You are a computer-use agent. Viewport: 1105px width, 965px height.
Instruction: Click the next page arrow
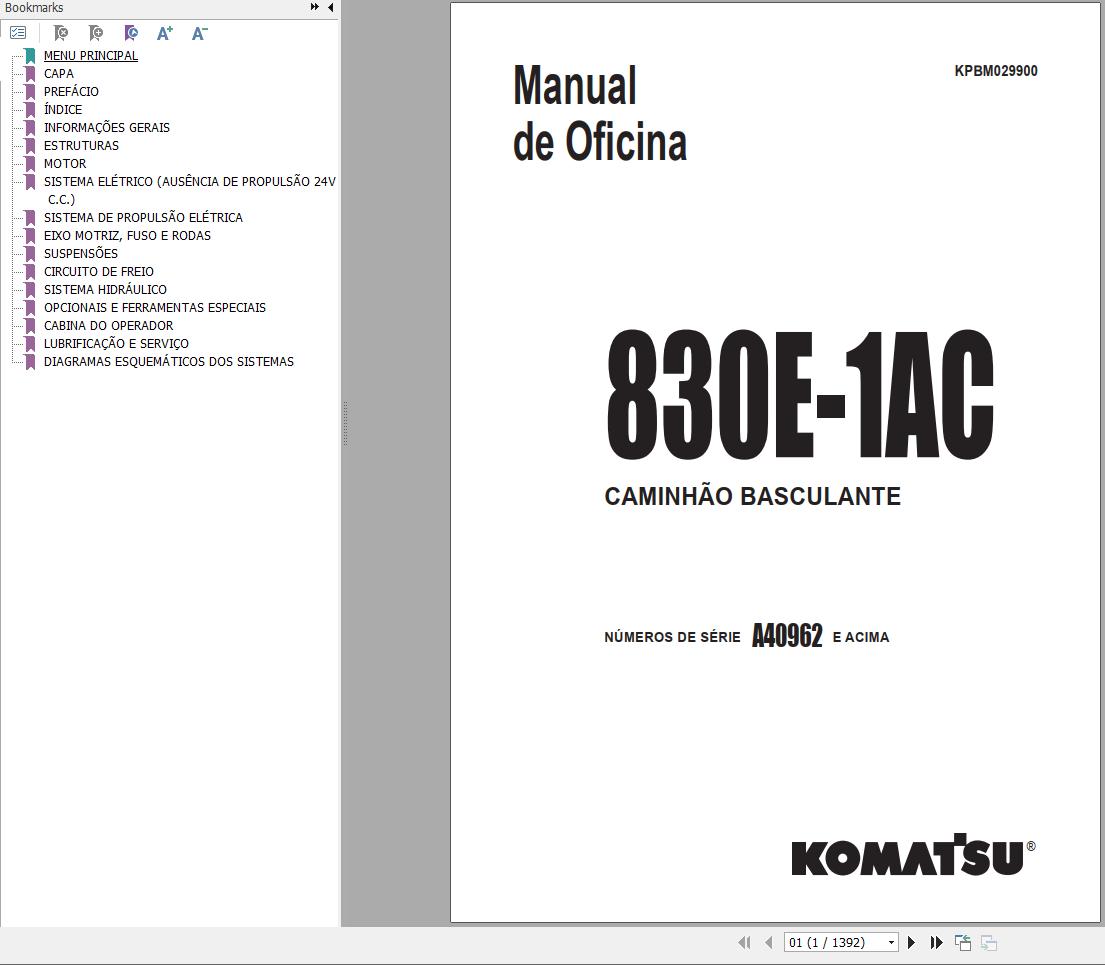(x=911, y=942)
